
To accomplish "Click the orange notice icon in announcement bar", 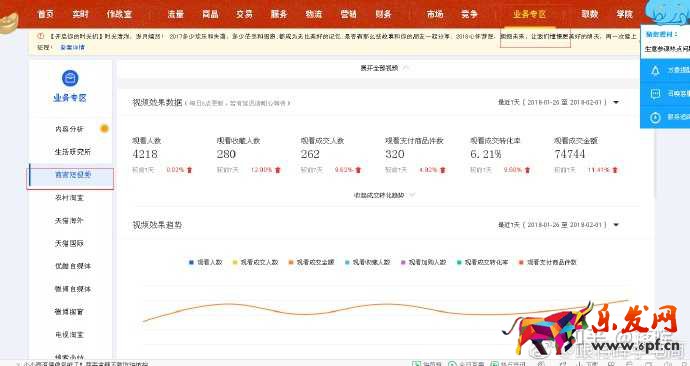I will click(40, 36).
